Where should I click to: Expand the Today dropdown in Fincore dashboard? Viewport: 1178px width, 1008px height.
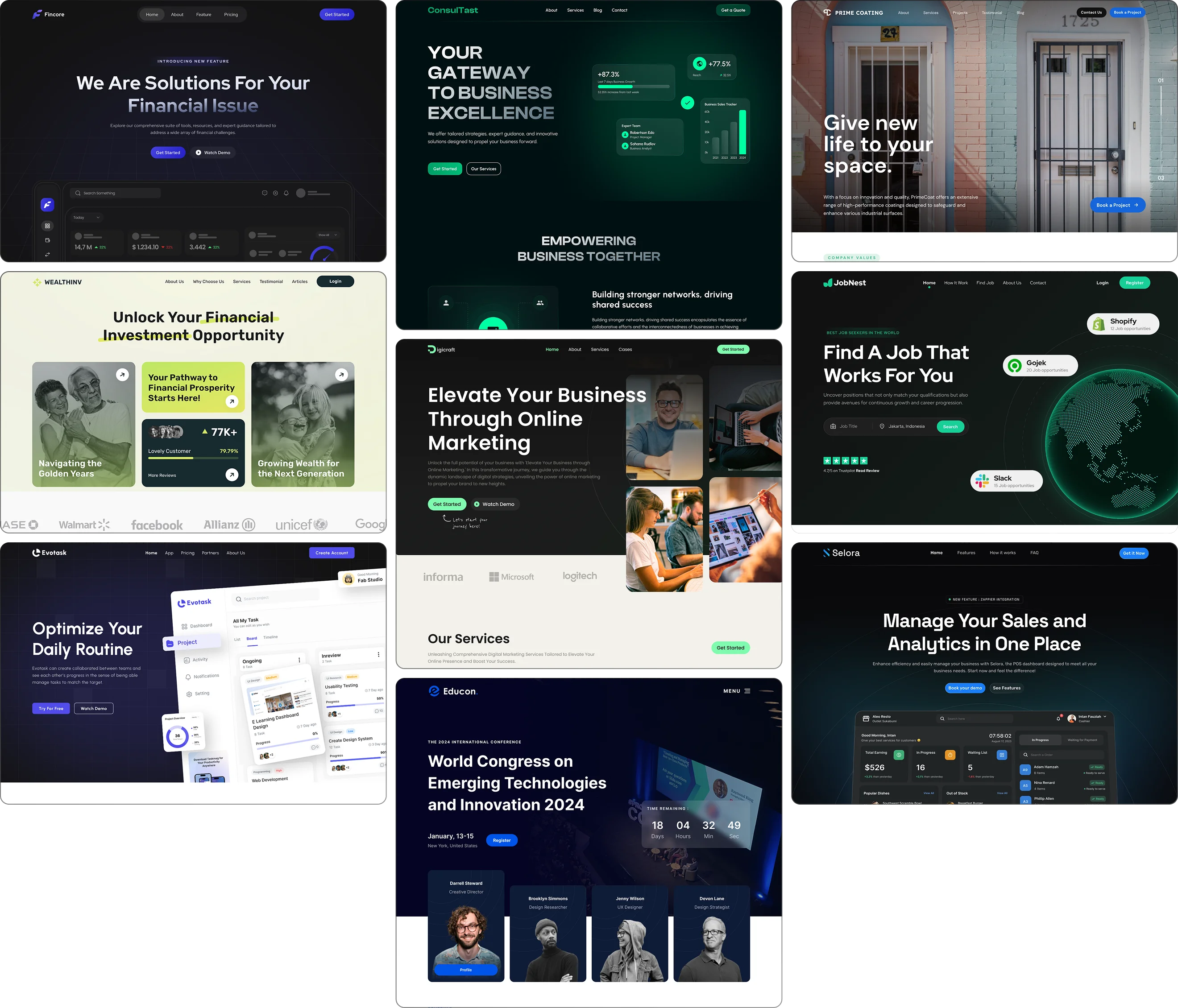tap(87, 218)
